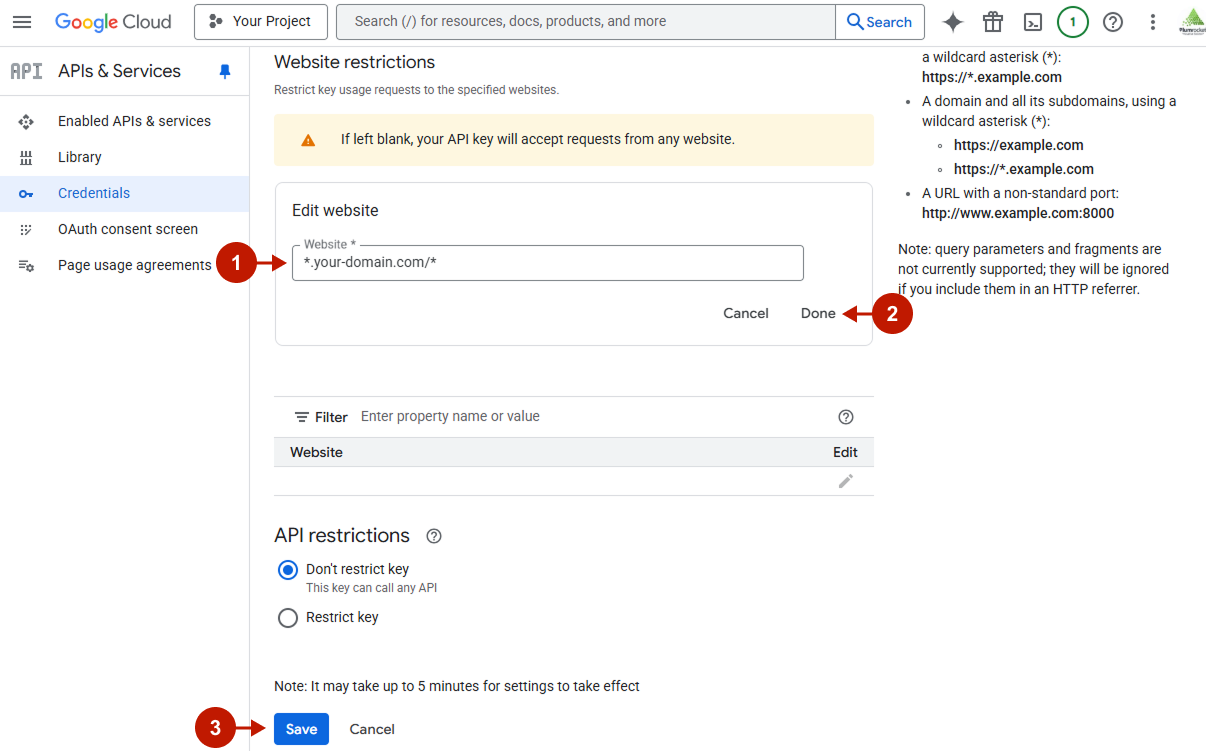Image resolution: width=1206 pixels, height=751 pixels.
Task: Save the API key restriction settings
Action: coord(301,729)
